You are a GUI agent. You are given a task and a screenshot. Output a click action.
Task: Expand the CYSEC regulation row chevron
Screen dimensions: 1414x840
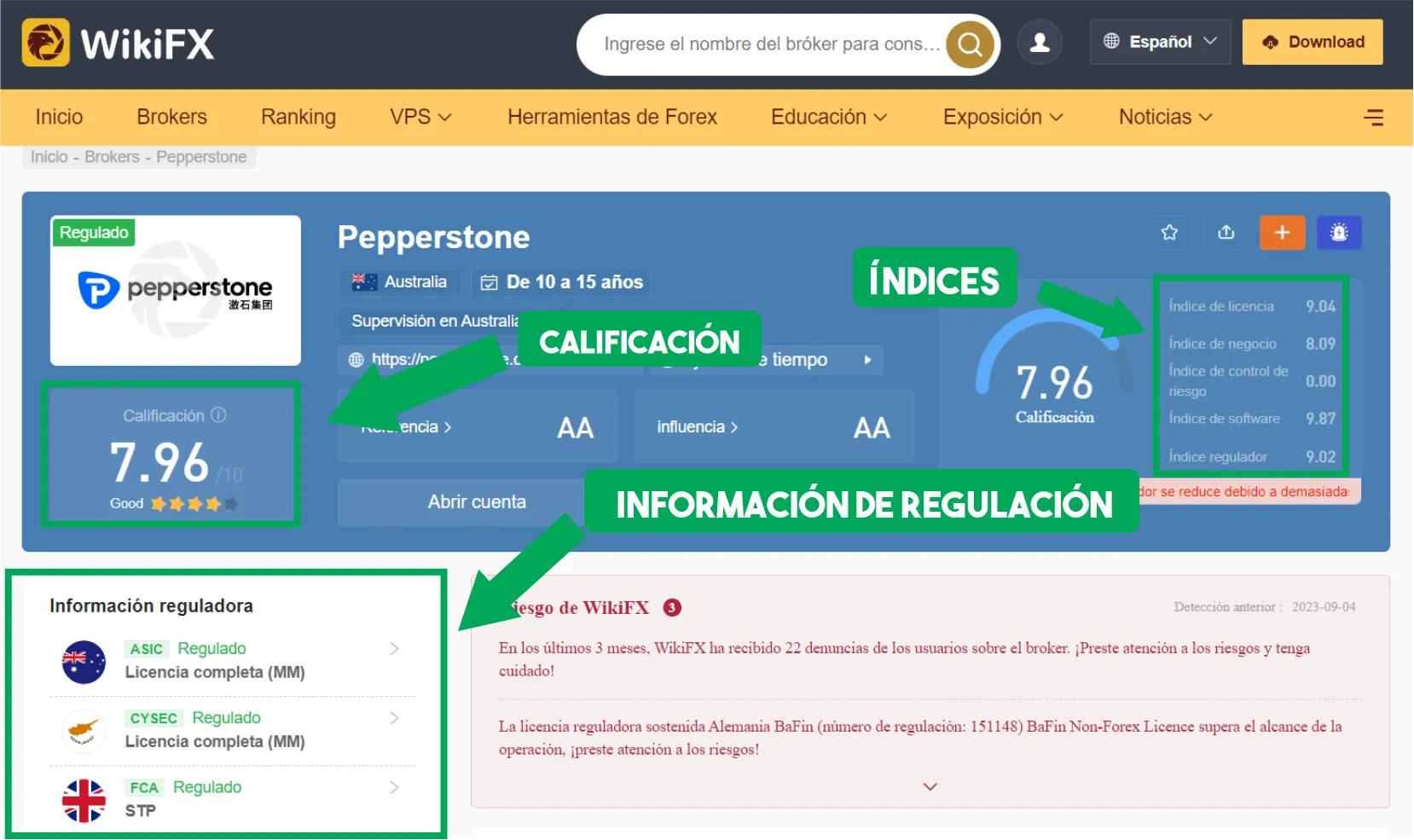[x=394, y=718]
